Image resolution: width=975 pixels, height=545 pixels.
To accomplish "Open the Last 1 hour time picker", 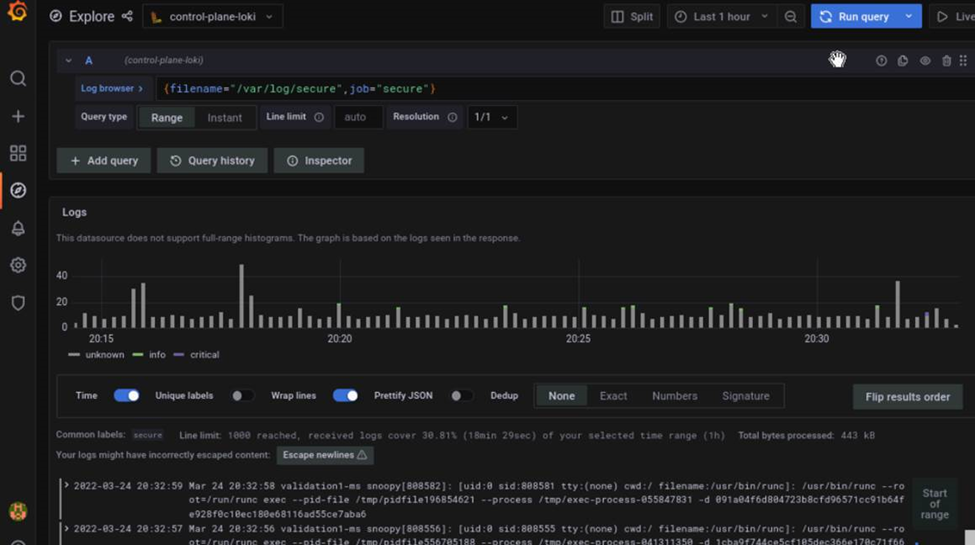I will pyautogui.click(x=721, y=17).
